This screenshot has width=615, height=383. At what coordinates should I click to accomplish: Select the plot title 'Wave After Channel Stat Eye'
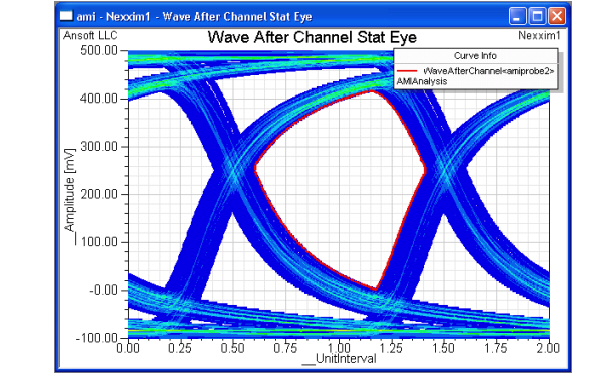(x=312, y=37)
